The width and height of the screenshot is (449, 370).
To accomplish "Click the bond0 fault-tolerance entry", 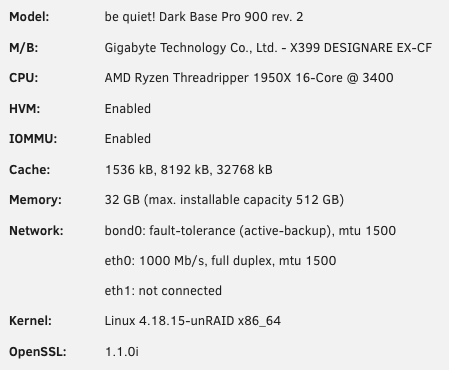I will pos(250,231).
